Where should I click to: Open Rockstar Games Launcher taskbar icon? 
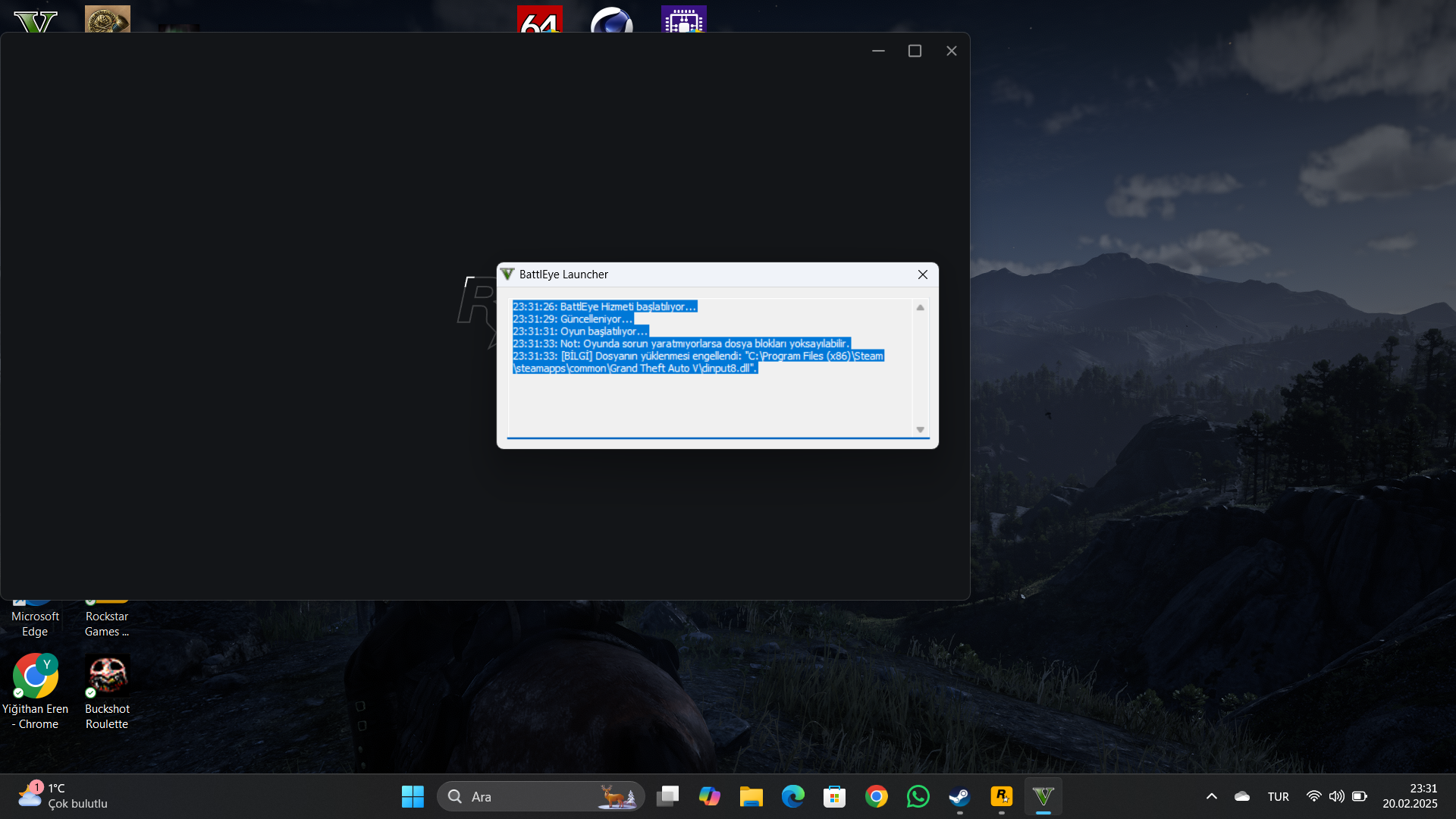click(1001, 796)
